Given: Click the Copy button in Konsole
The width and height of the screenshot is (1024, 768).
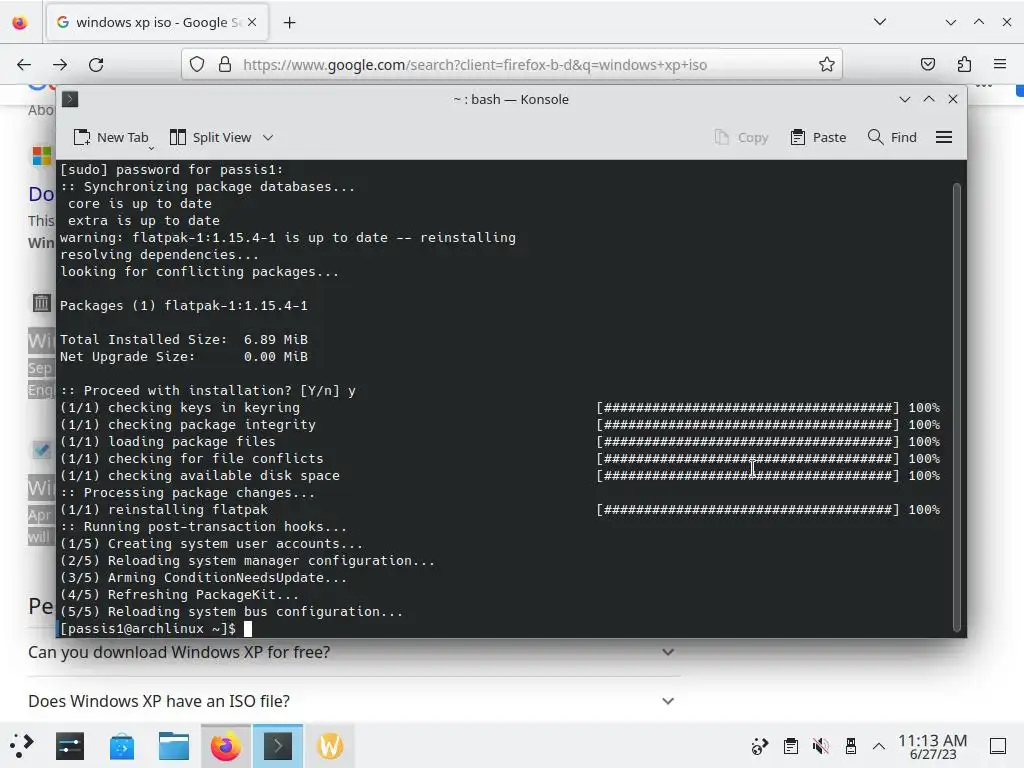Looking at the screenshot, I should [741, 137].
